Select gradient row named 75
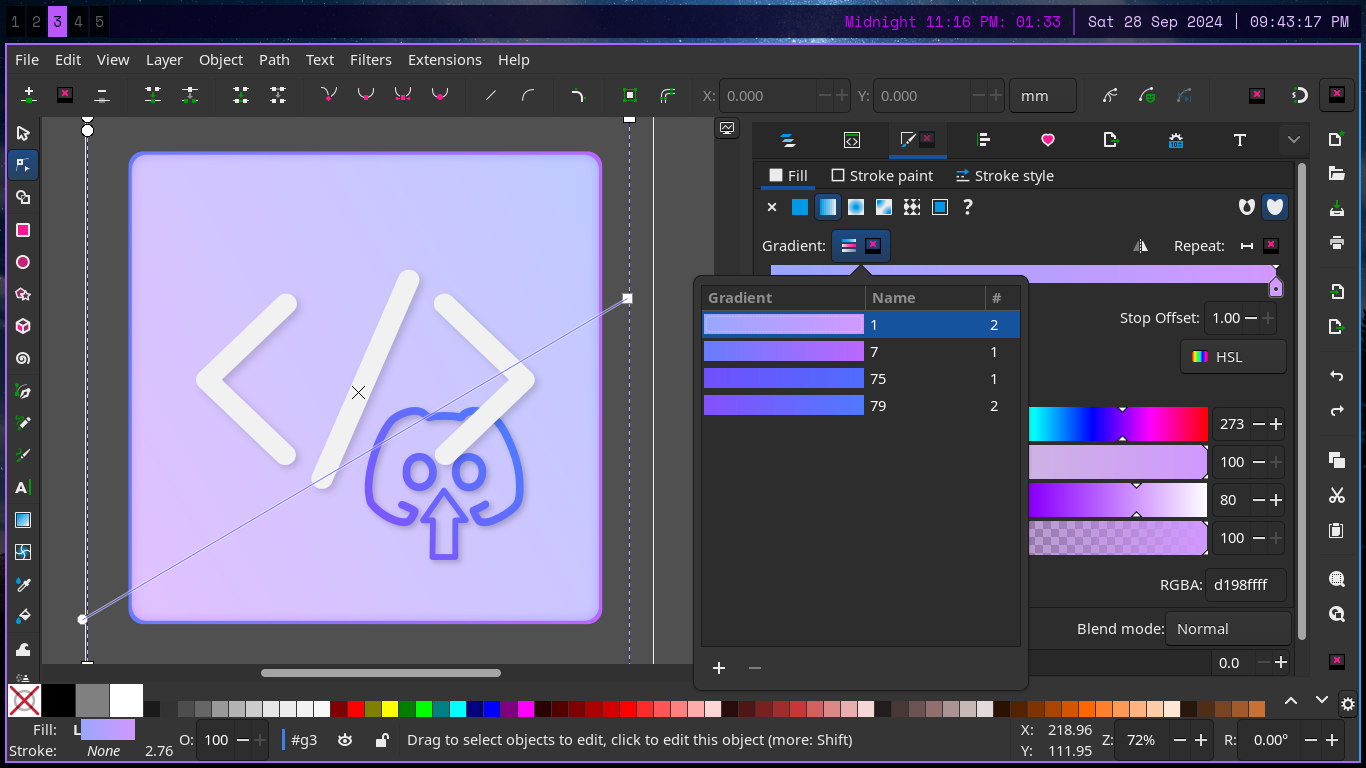1366x768 pixels. pyautogui.click(x=861, y=379)
